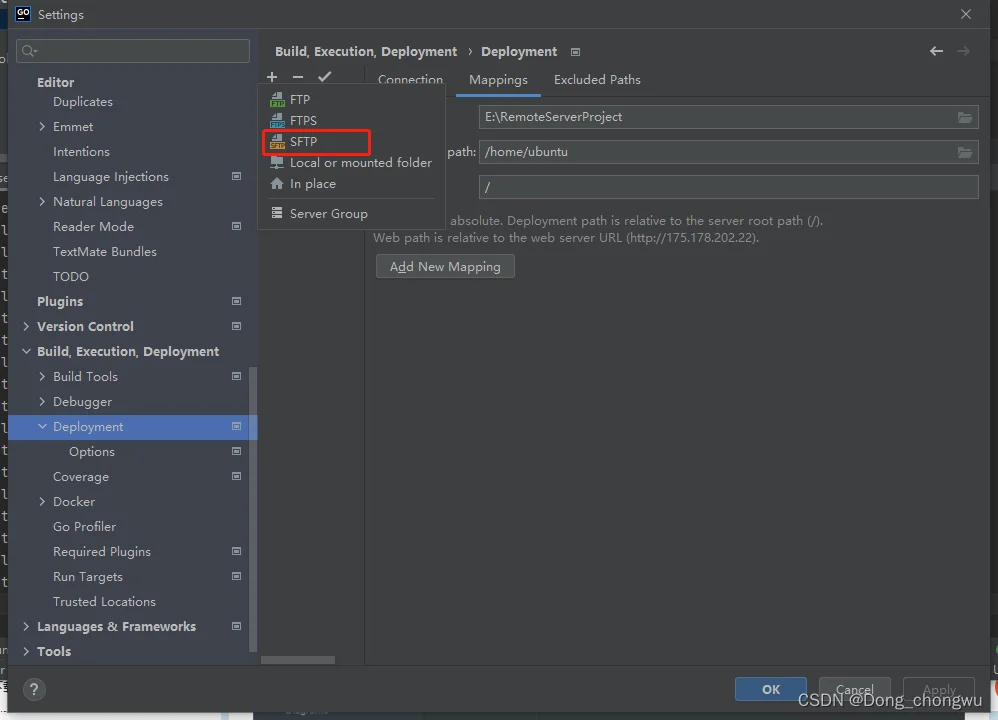Browse for deployment path folder icon
Screen dimensions: 998x720
click(964, 152)
